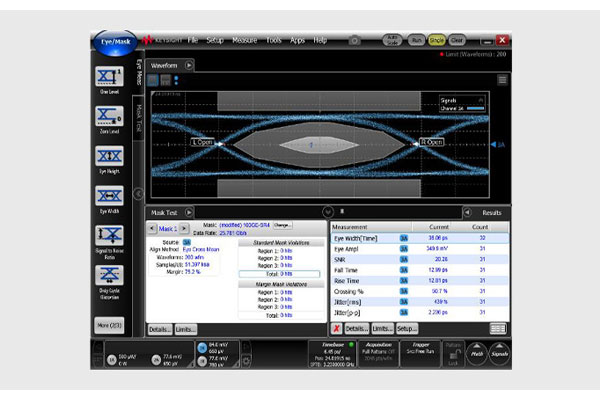Open the results table view icon
600x400 pixels.
[497, 328]
